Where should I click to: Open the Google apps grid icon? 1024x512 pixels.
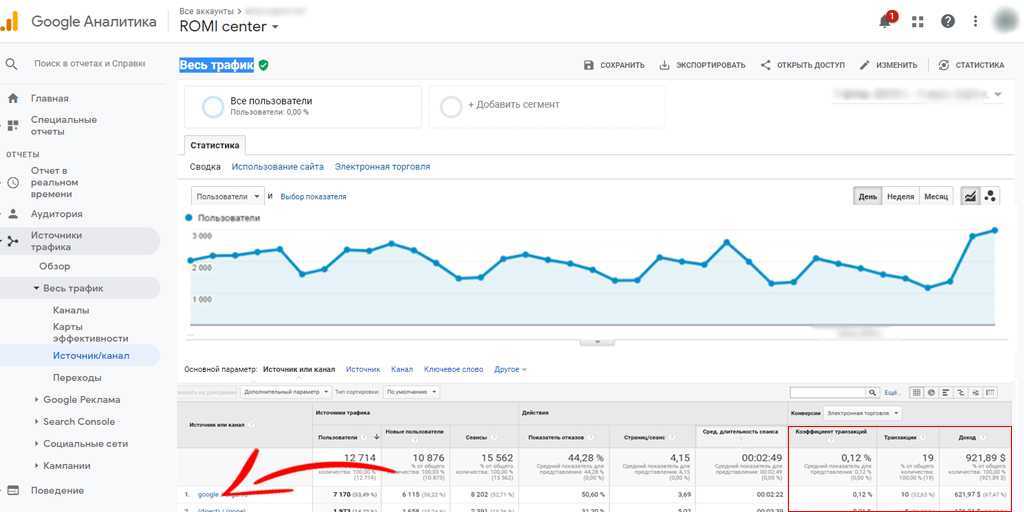tap(918, 21)
